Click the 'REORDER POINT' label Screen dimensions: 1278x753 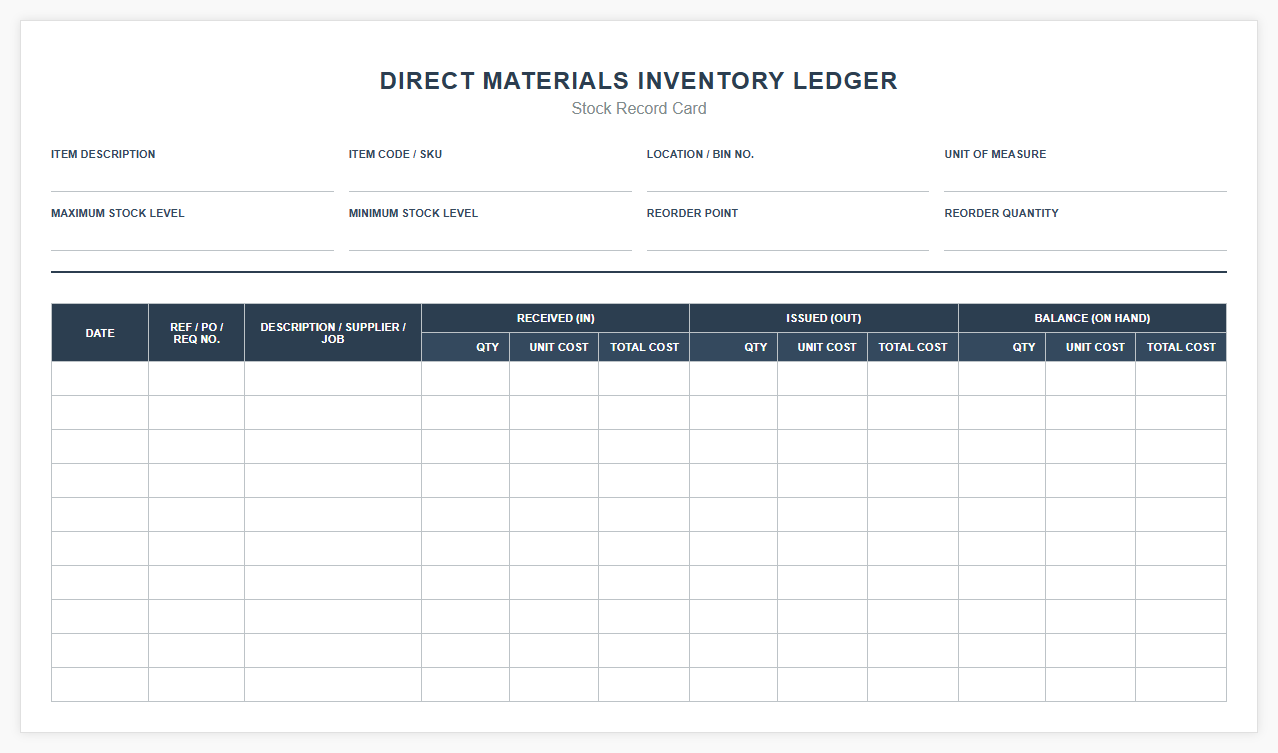coord(692,213)
